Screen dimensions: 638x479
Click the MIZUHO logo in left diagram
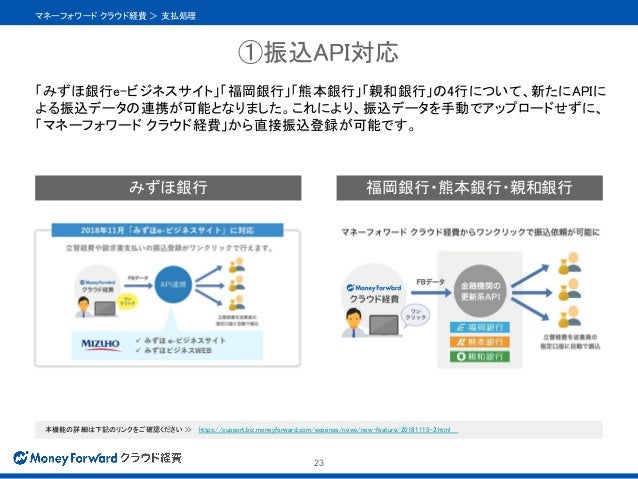coord(101,345)
